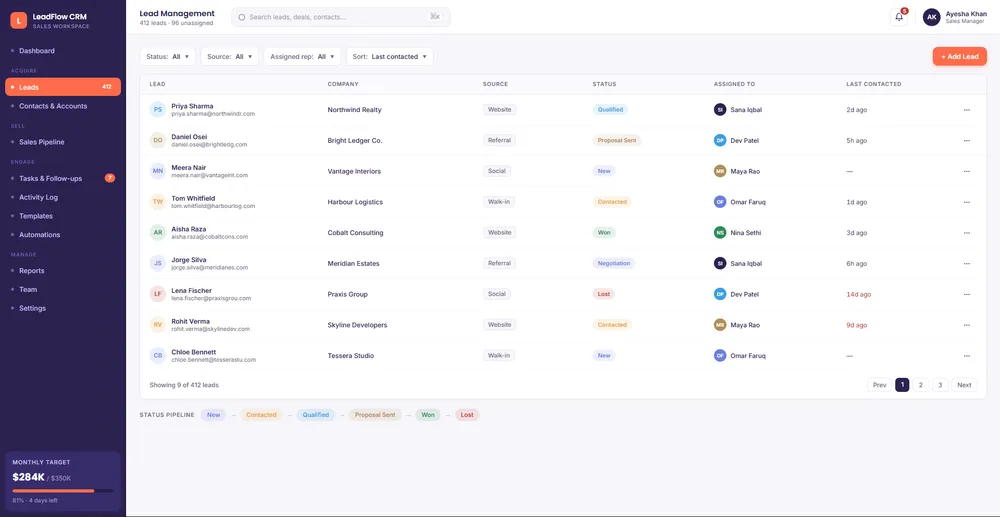Click the Add Lead button
The image size is (1000, 517).
(959, 57)
